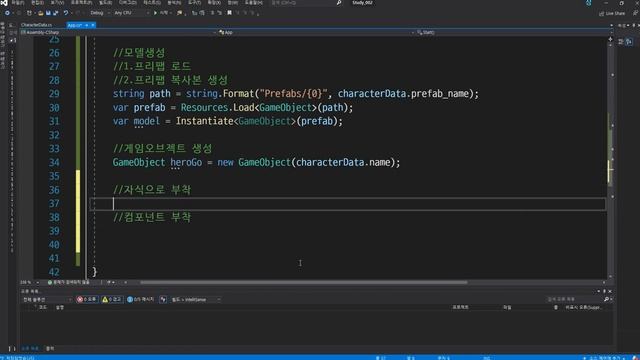Image resolution: width=640 pixels, height=360 pixels.
Task: Save the current file with the disk icon
Action: 48,13
